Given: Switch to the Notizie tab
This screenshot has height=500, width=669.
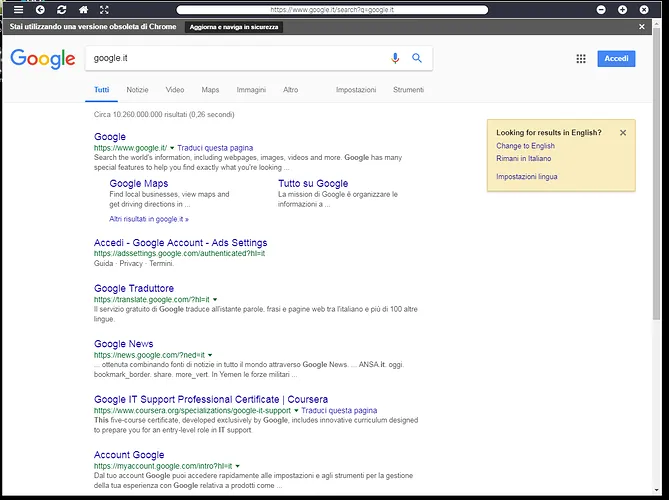Looking at the screenshot, I should [x=137, y=90].
